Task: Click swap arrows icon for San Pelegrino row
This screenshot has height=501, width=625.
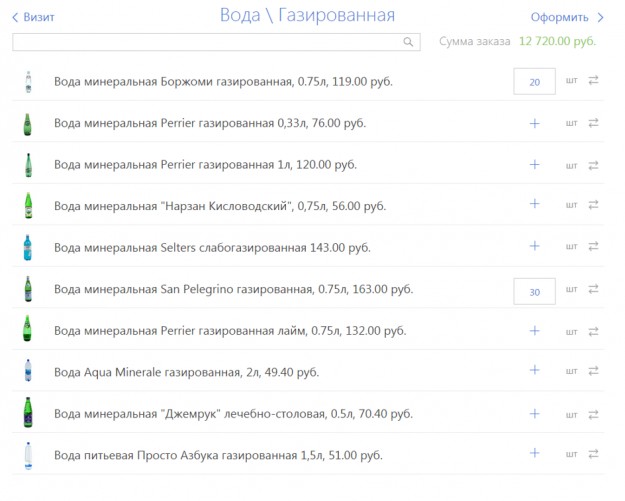Action: click(593, 289)
